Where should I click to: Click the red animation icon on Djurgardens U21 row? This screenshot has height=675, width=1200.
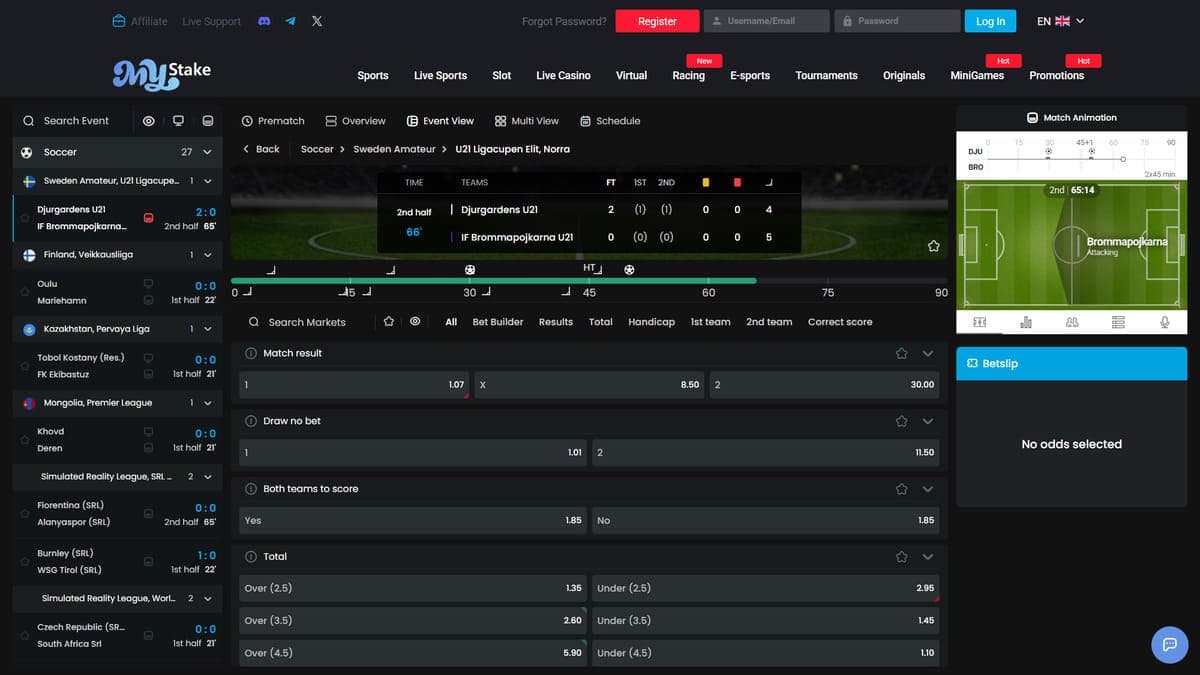pos(148,218)
